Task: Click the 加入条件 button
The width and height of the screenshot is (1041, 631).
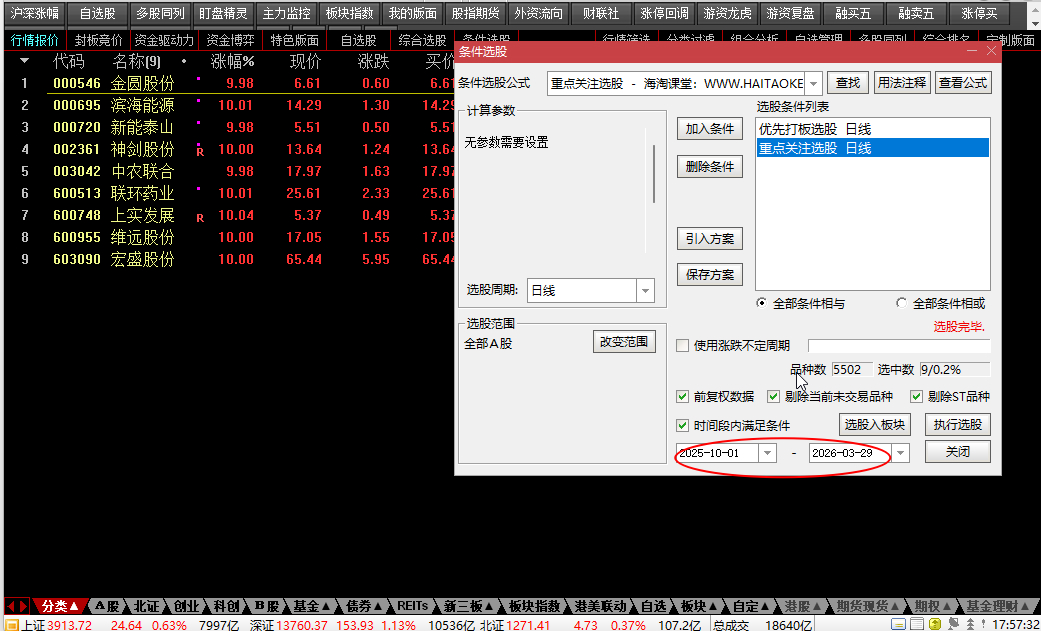Action: point(710,129)
